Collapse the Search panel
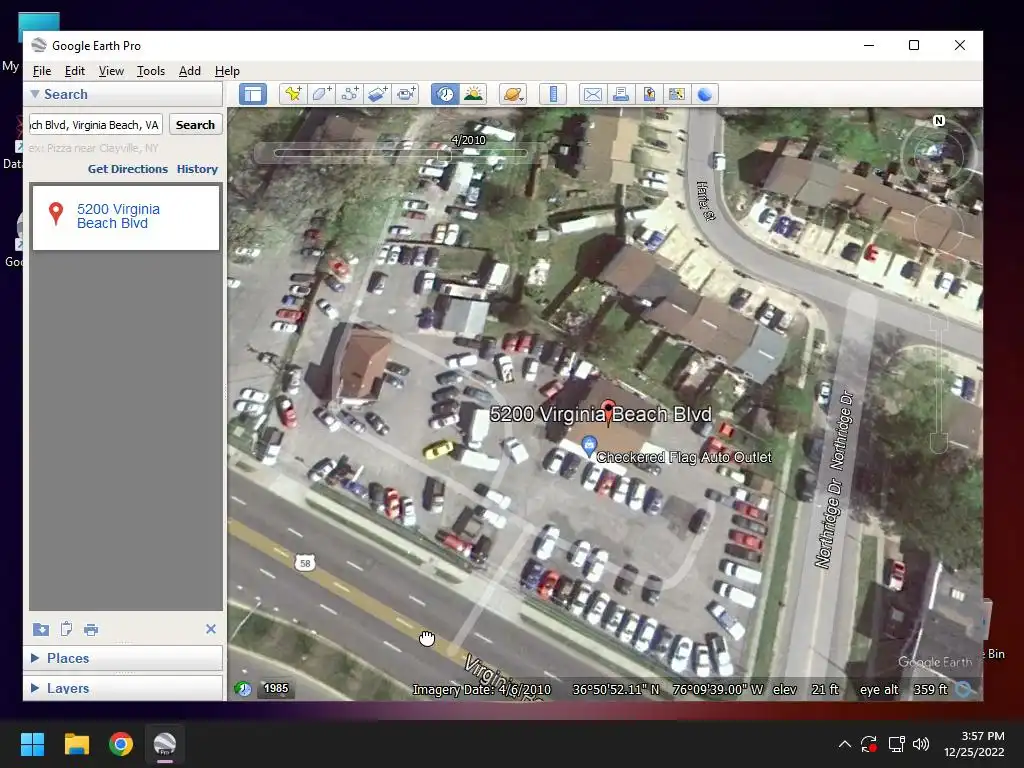This screenshot has width=1024, height=768. tap(35, 94)
